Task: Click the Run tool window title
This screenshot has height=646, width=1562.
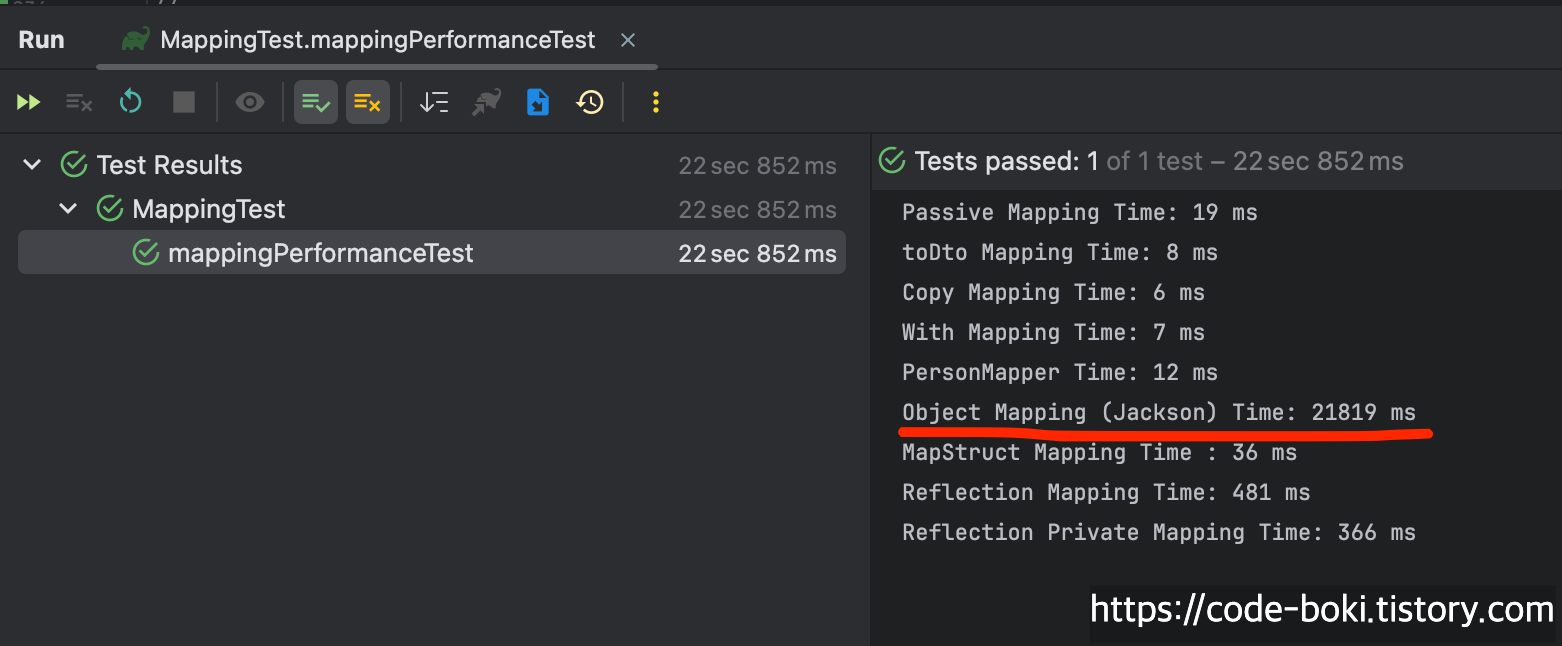Action: (41, 40)
